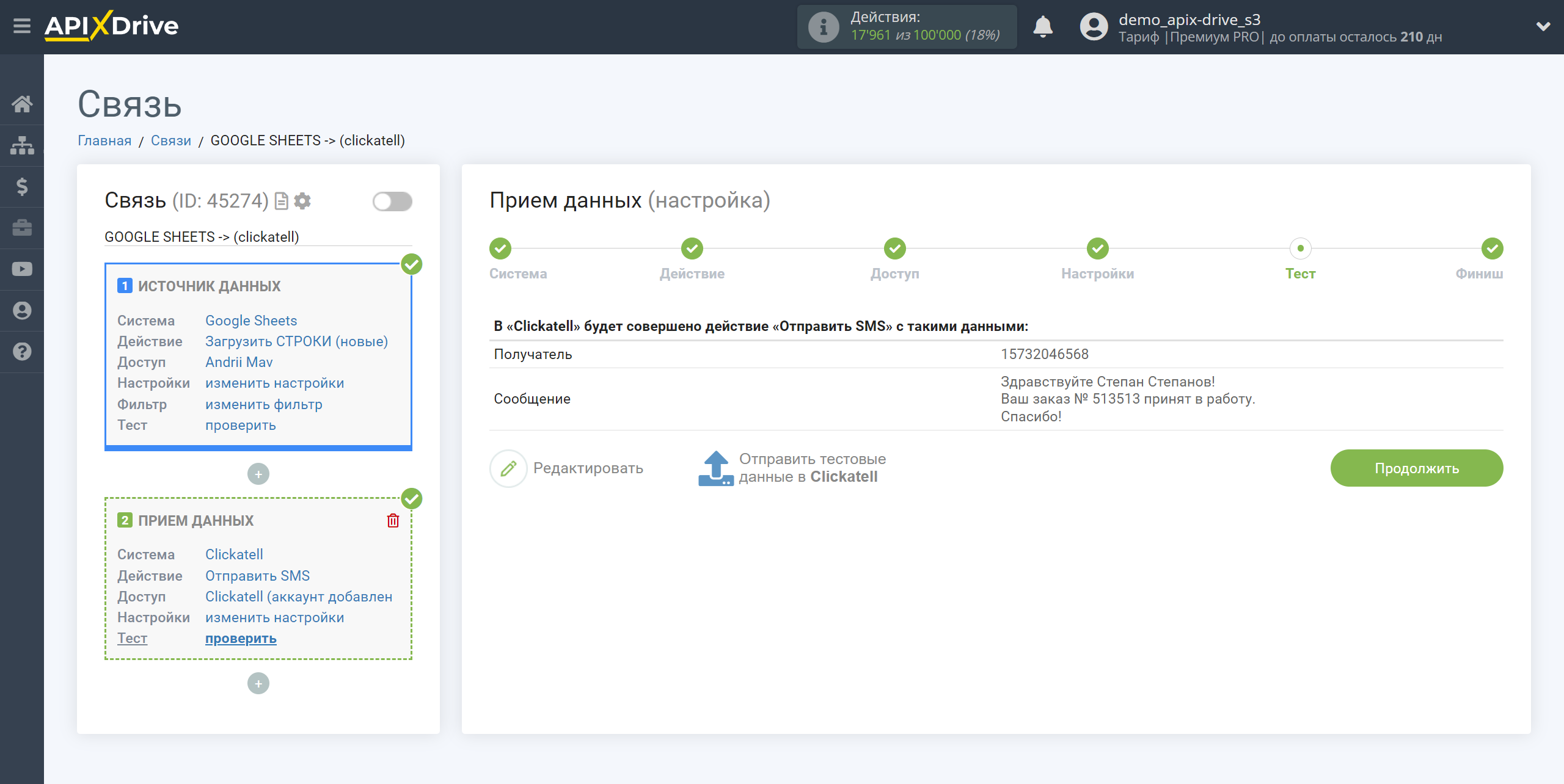The width and height of the screenshot is (1564, 784).
Task: Click the Сообщение row label
Action: tap(532, 399)
